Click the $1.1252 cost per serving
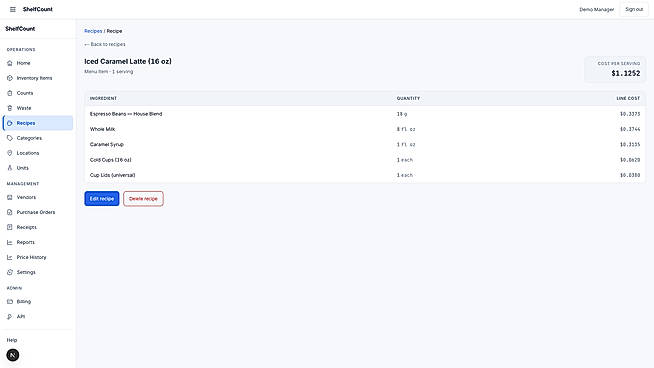This screenshot has height=368, width=654. coord(626,73)
